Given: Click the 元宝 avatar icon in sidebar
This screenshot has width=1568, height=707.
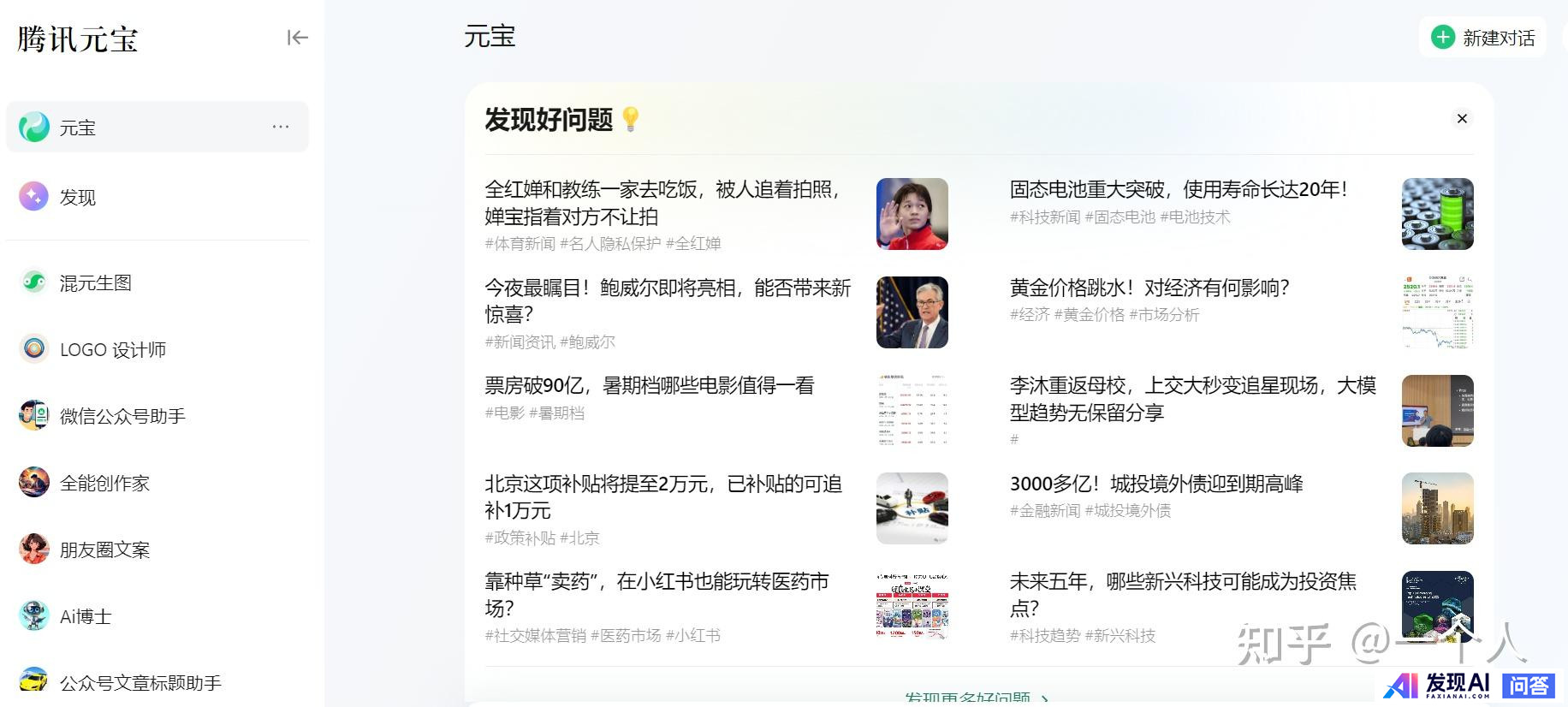Looking at the screenshot, I should tap(34, 128).
